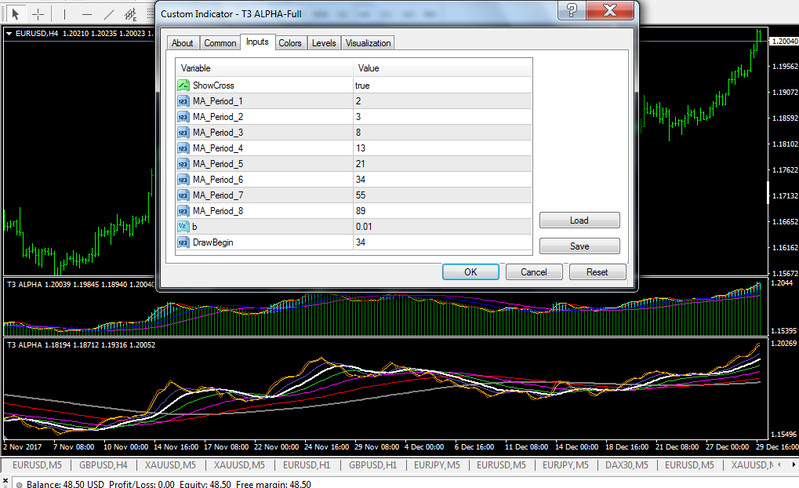Screen dimensions: 799x488
Task: Click the integer icon beside MA_Period_1
Action: pyautogui.click(x=183, y=101)
